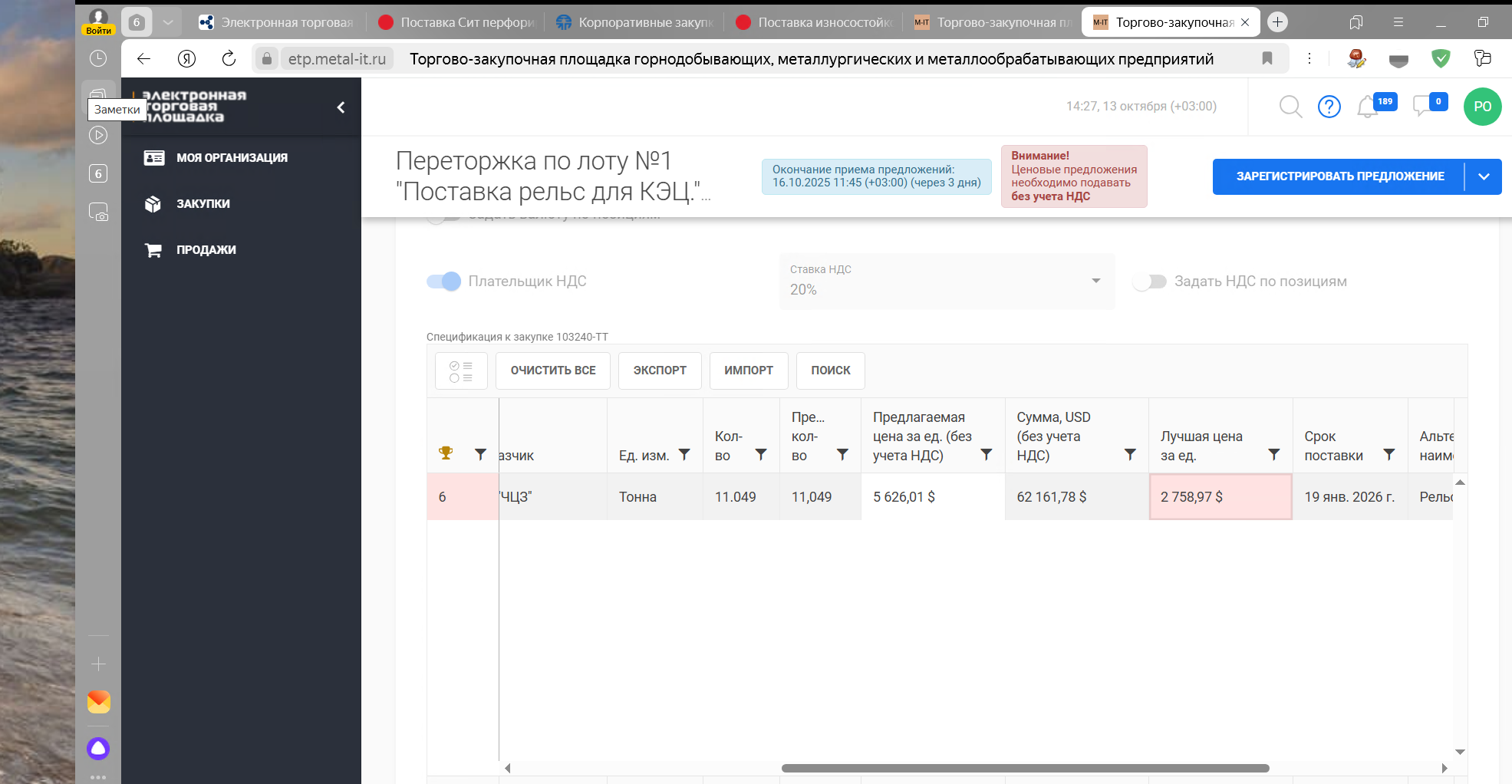
Task: Switch to Корпоративные закупки tab
Action: (634, 22)
